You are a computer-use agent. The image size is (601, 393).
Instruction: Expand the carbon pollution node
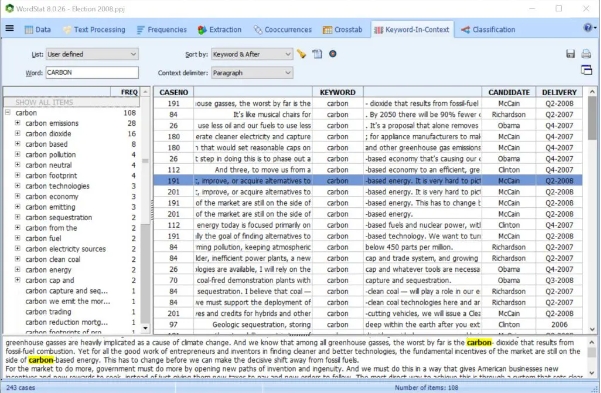click(x=17, y=154)
